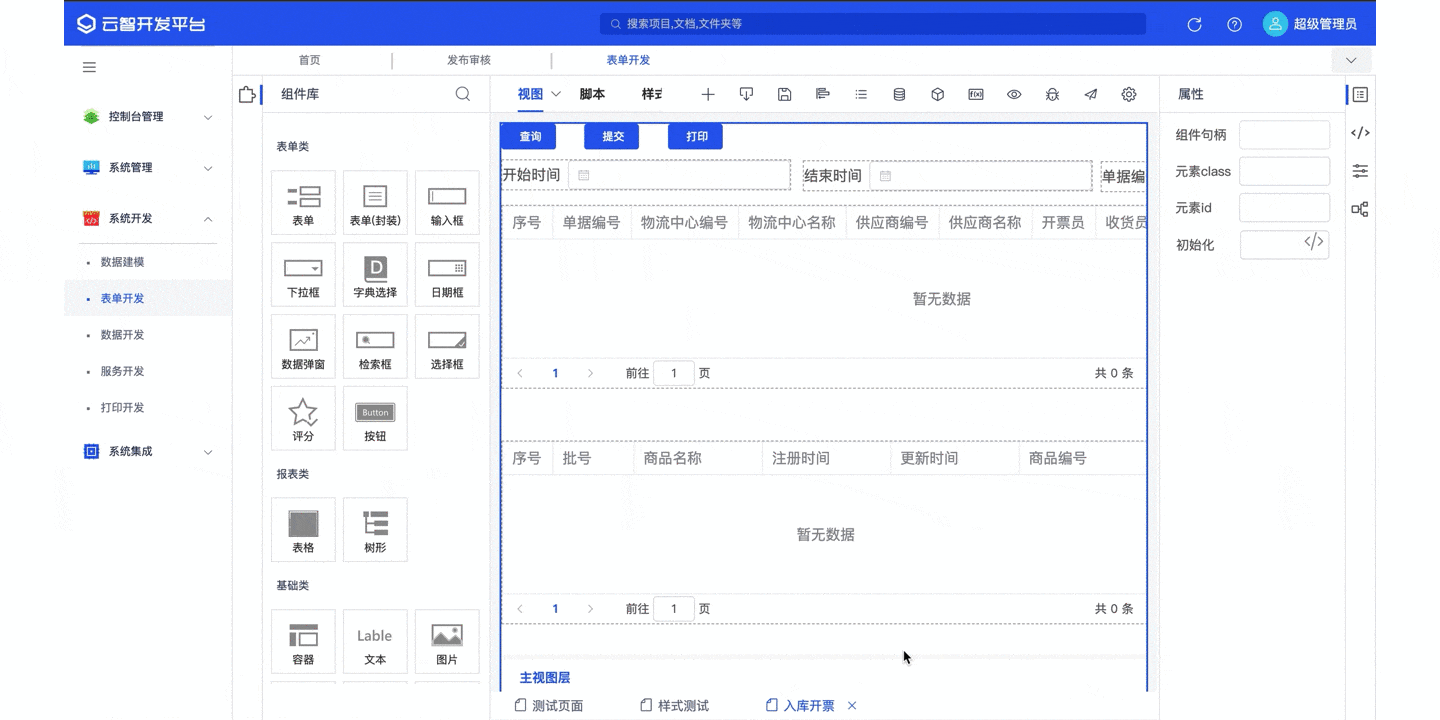
Task: Pick the 评分 star rating component
Action: 303,419
